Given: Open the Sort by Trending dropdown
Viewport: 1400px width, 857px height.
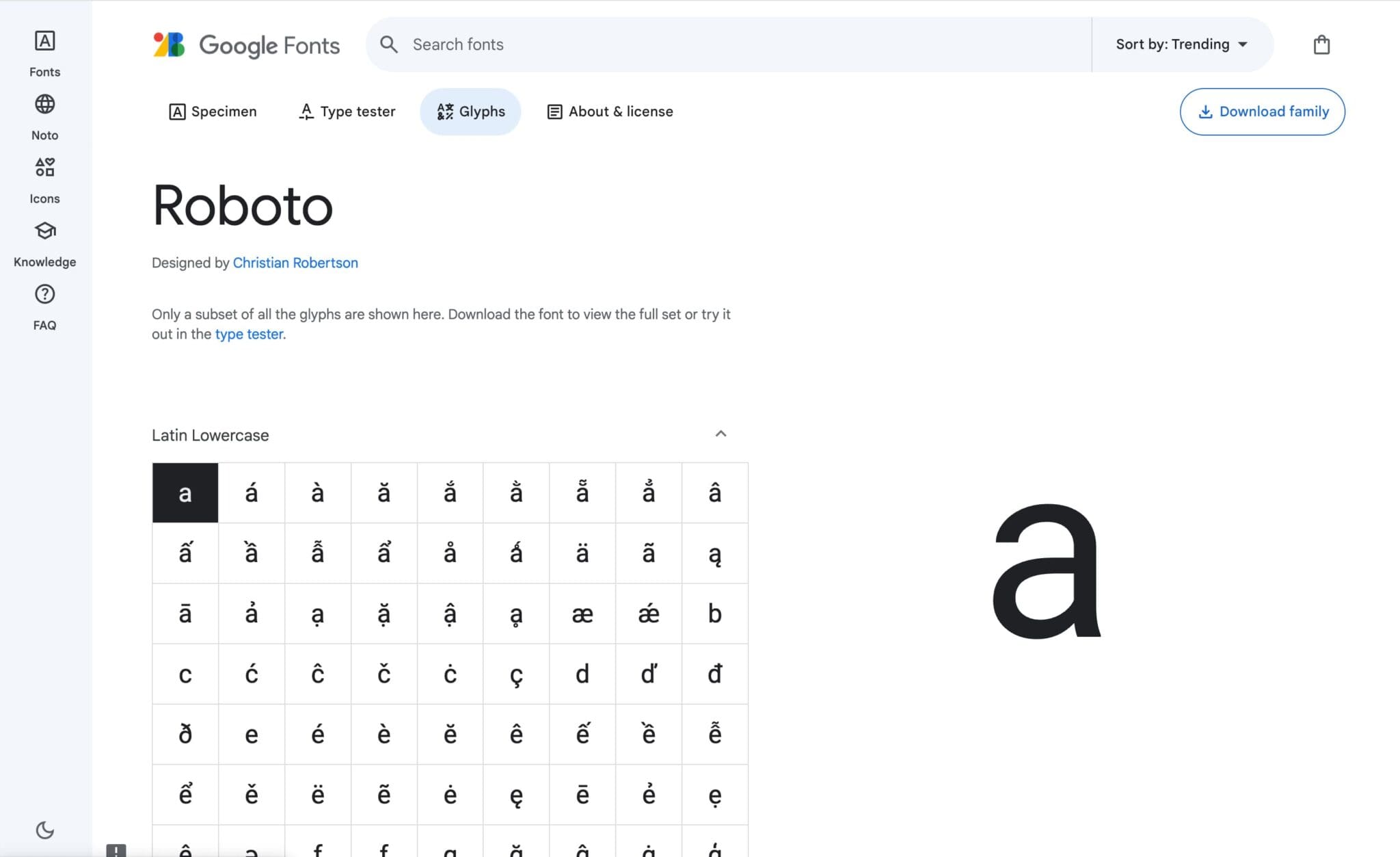Looking at the screenshot, I should pyautogui.click(x=1181, y=44).
